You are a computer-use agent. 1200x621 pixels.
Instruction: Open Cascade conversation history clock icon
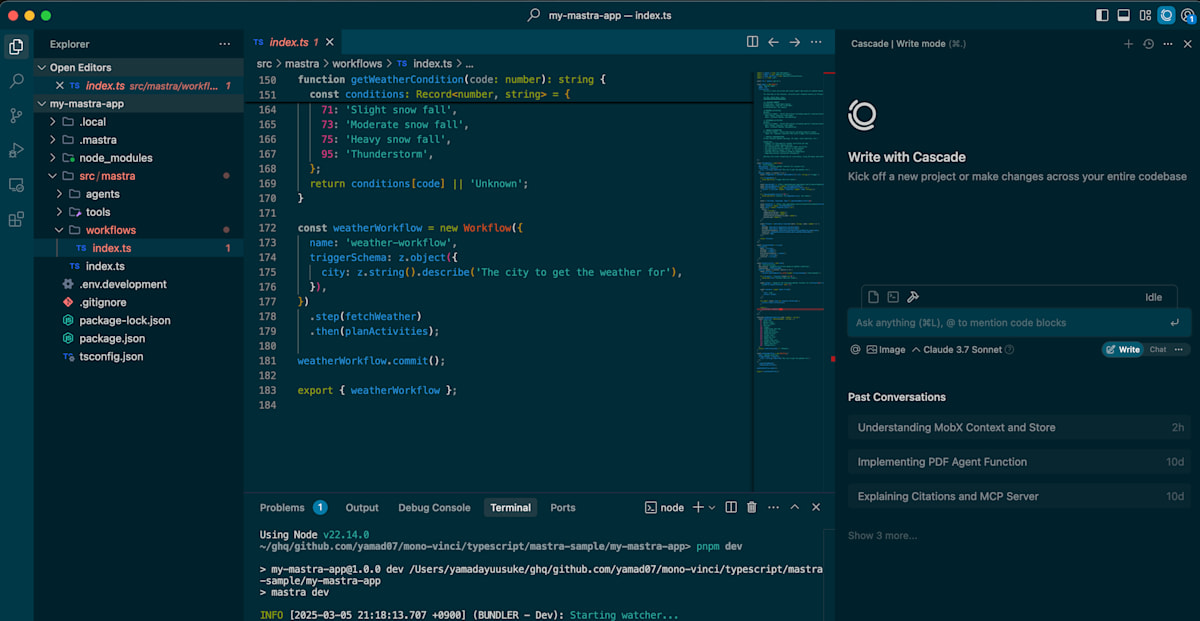[x=1148, y=44]
